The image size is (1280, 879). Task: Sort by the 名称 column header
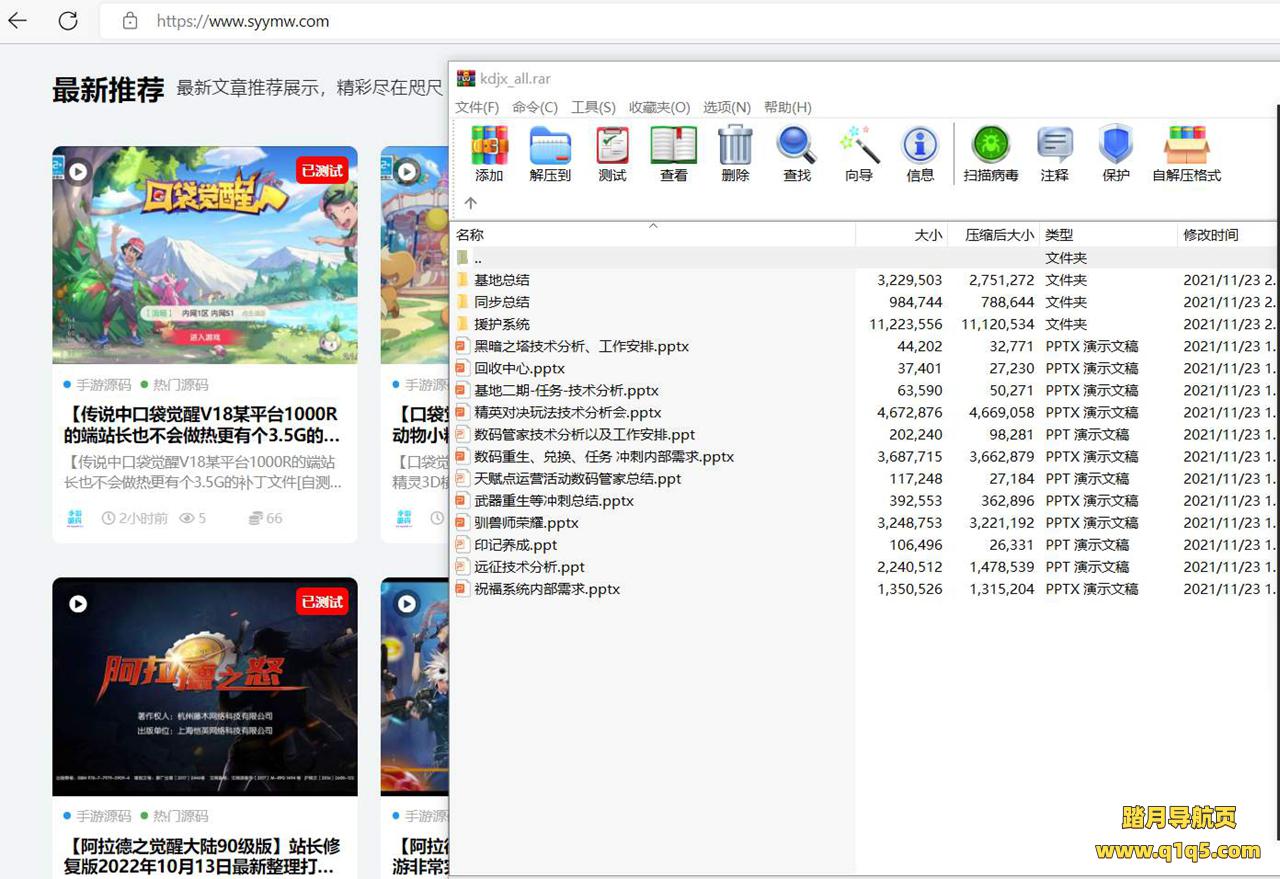(x=470, y=235)
